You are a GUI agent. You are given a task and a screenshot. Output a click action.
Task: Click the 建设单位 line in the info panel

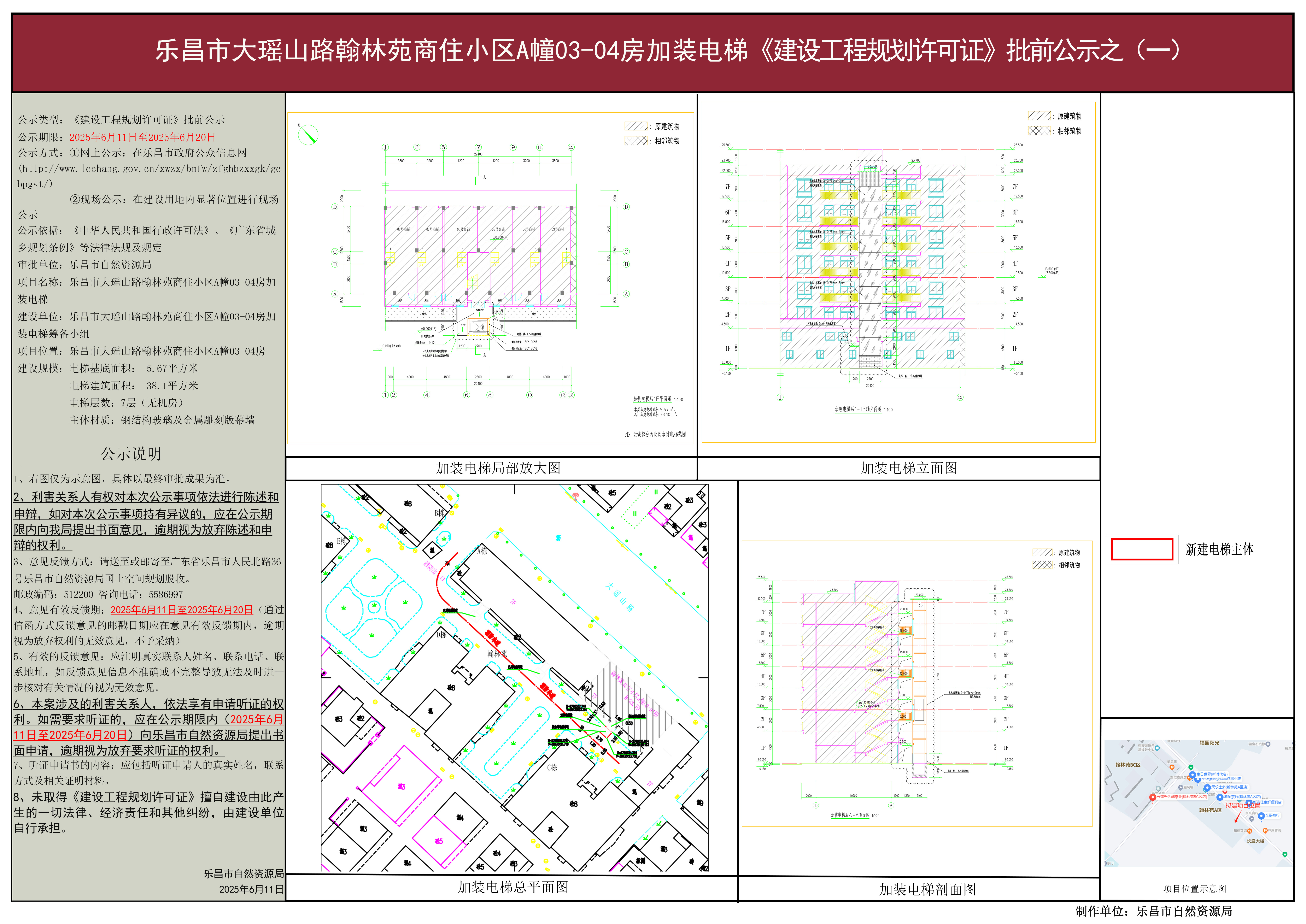pos(147,325)
